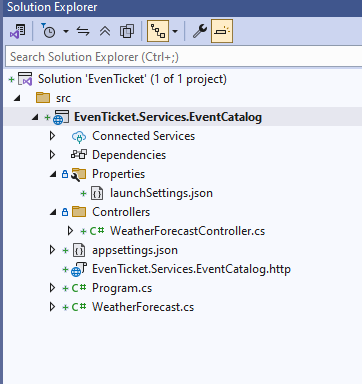The image size is (362, 384).
Task: Expand the Dependencies node
Action: tap(52, 155)
